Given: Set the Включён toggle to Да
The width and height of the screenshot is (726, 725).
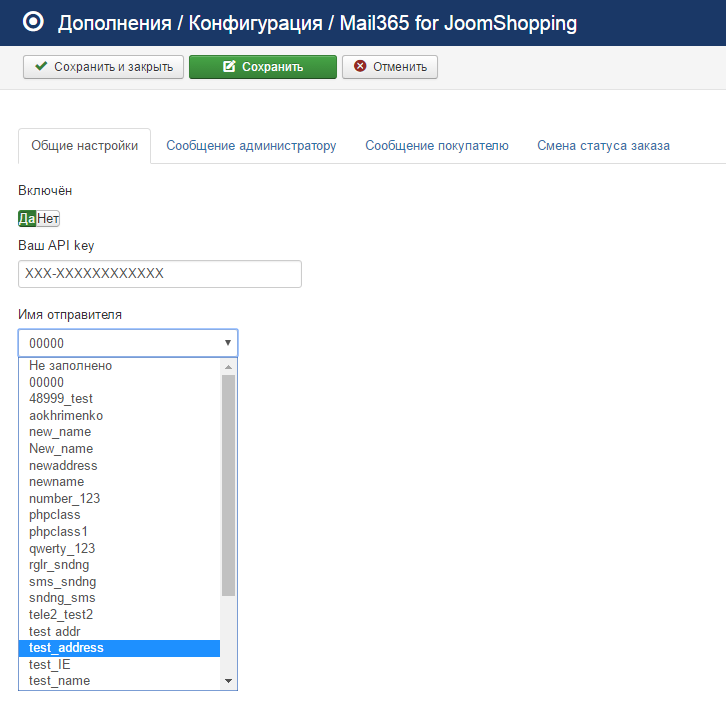Looking at the screenshot, I should (x=27, y=218).
